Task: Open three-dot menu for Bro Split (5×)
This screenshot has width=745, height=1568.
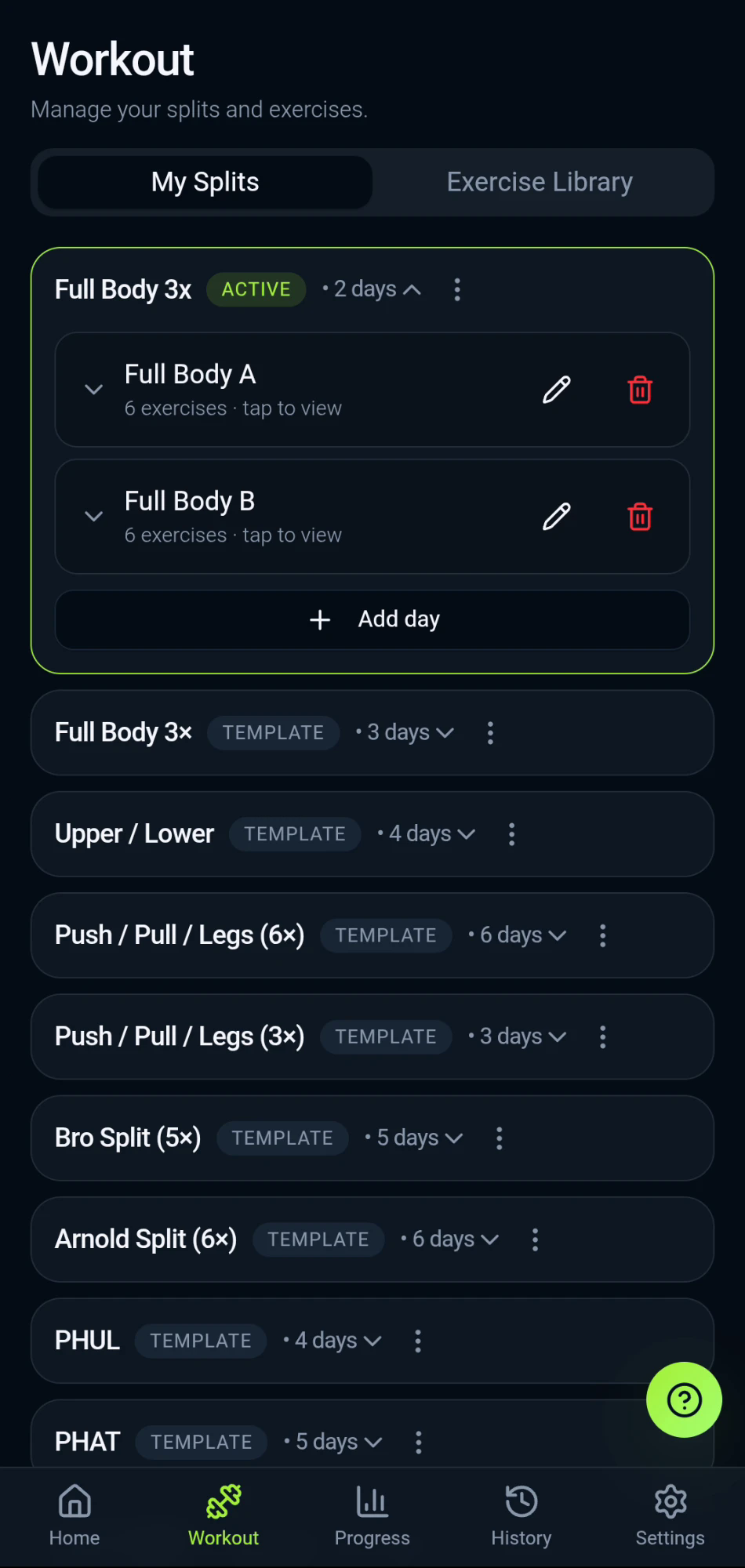Action: (499, 1138)
